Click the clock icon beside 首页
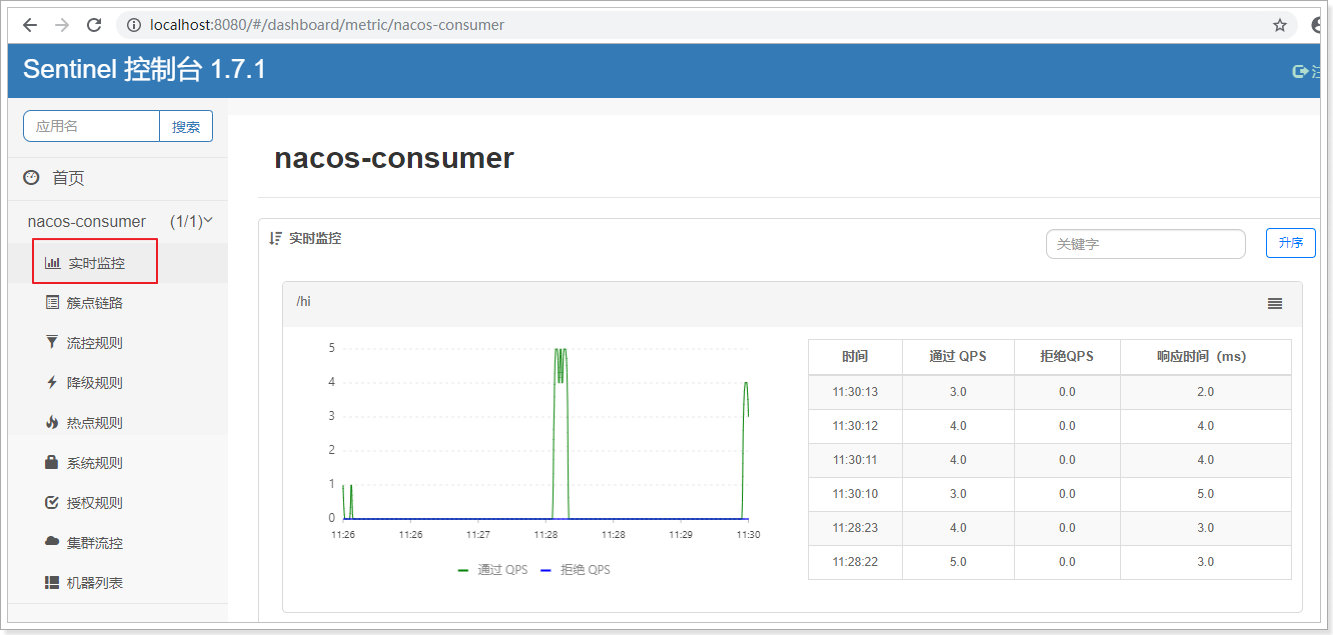 pyautogui.click(x=32, y=178)
